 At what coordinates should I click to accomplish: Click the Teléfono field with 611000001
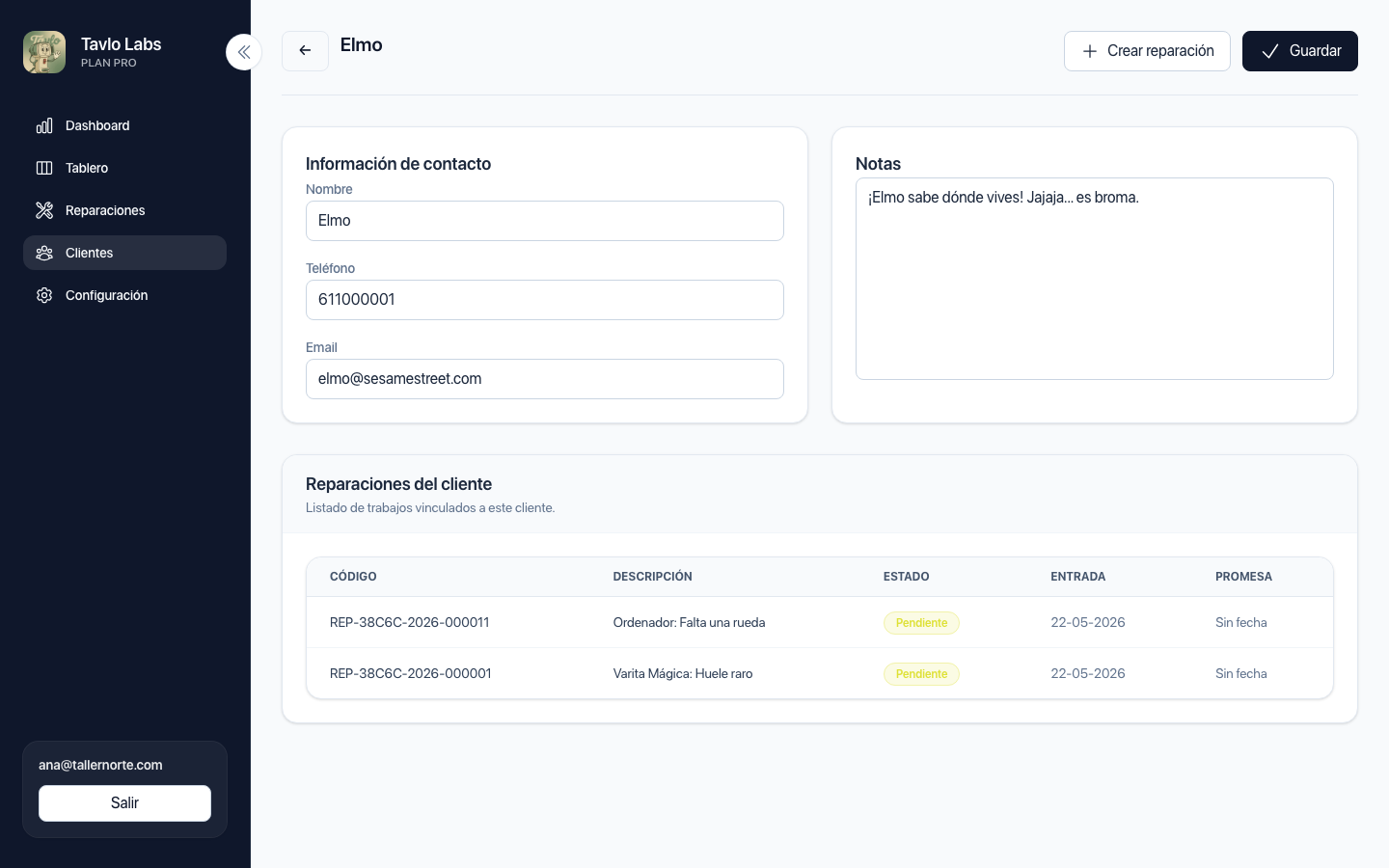[545, 300]
